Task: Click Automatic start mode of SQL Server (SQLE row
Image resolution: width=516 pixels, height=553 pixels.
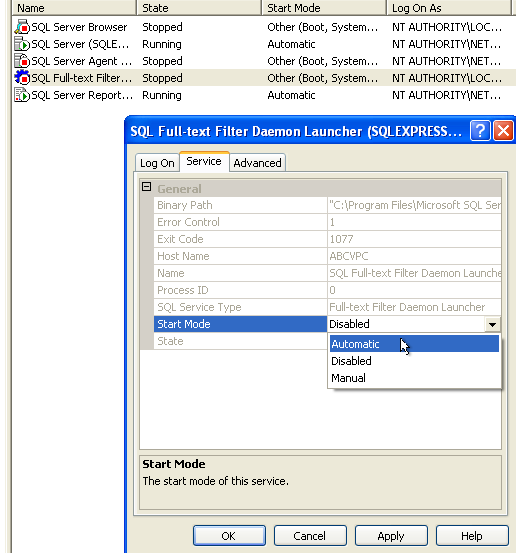Action: pos(291,44)
